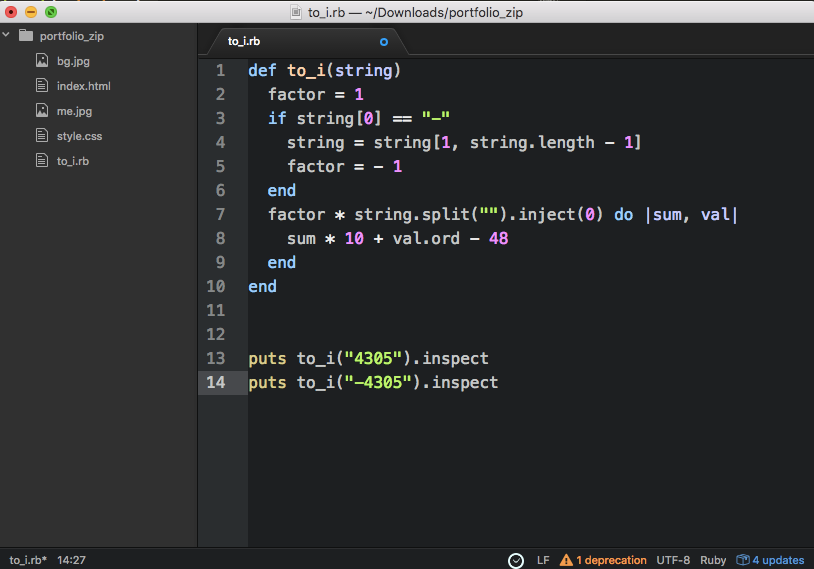
Task: Click string.length on line 4
Action: 532,142
